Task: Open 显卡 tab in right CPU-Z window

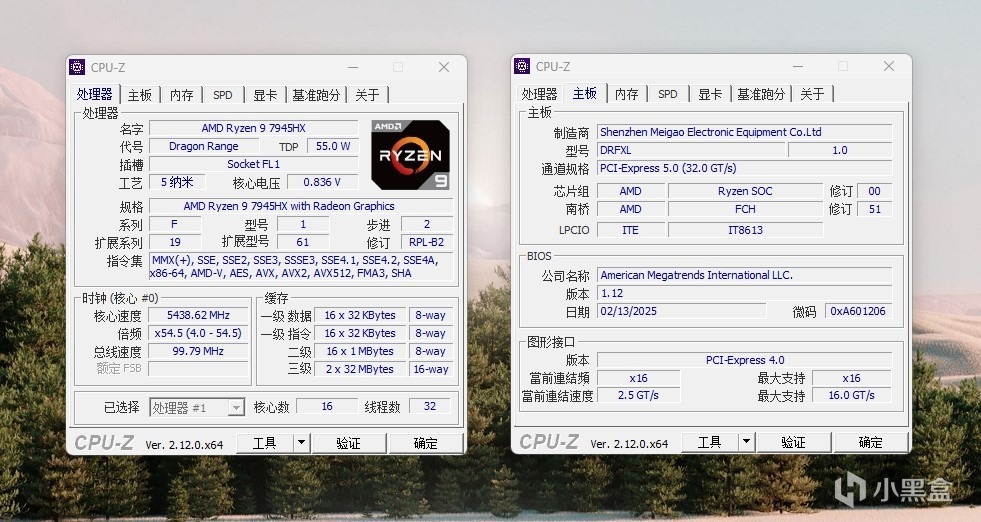Action: tap(709, 94)
